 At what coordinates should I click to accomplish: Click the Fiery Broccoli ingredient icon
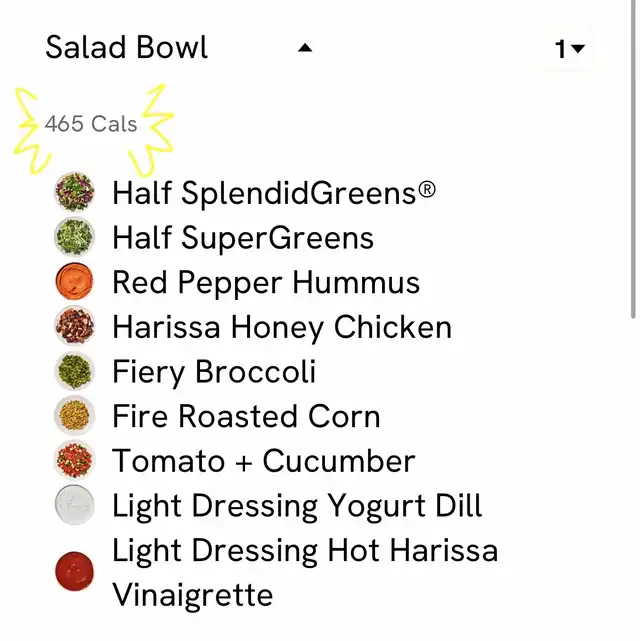(75, 372)
